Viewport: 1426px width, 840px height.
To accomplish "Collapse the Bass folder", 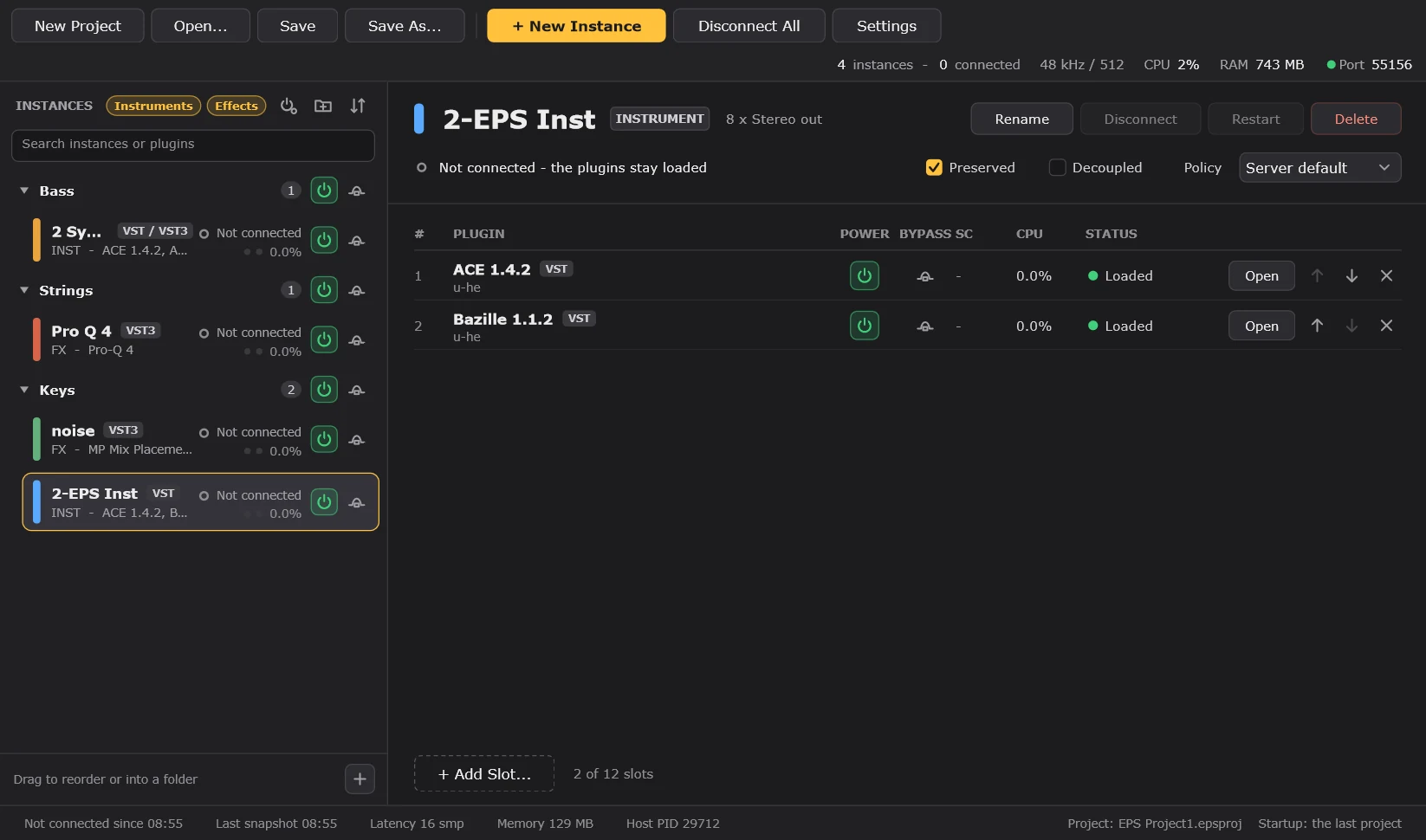I will tap(24, 191).
